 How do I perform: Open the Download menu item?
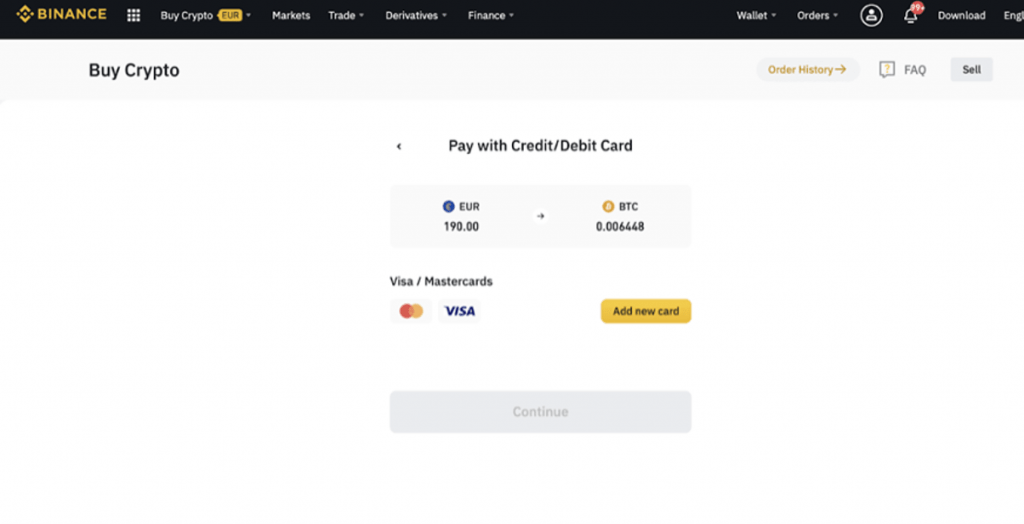(961, 16)
